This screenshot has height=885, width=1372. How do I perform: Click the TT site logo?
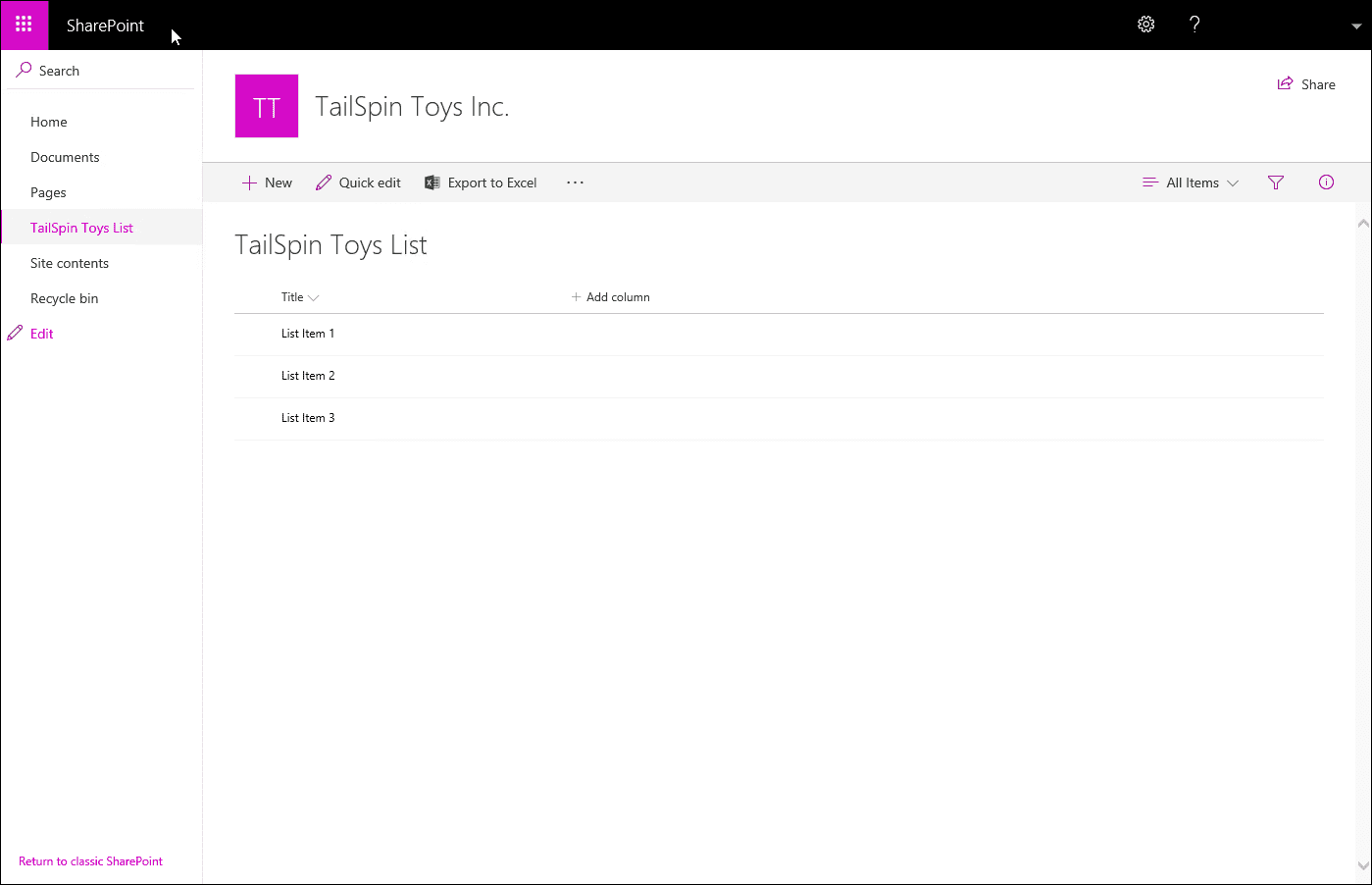tap(266, 105)
